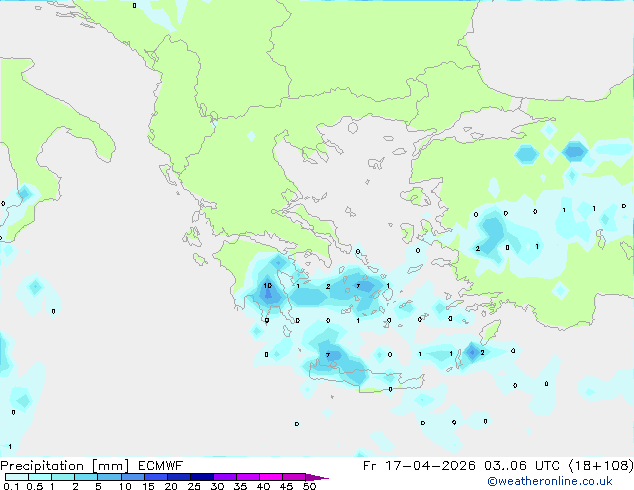The width and height of the screenshot is (634, 490).
Task: Click the 35–40 mm violet swatch
Action: point(247,477)
